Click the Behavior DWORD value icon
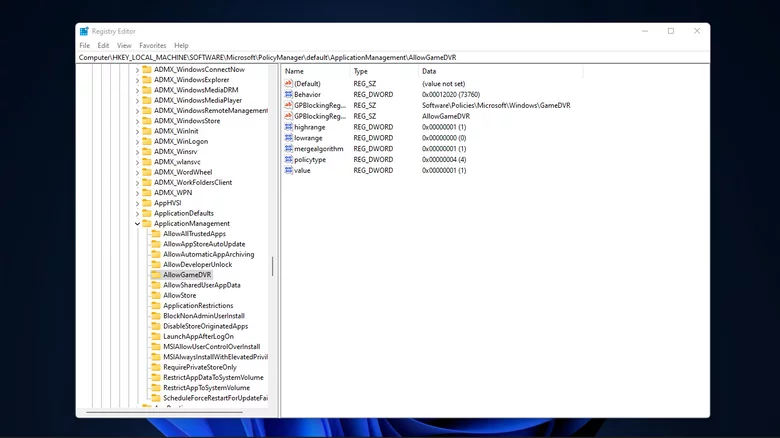780x438 pixels. 289,94
